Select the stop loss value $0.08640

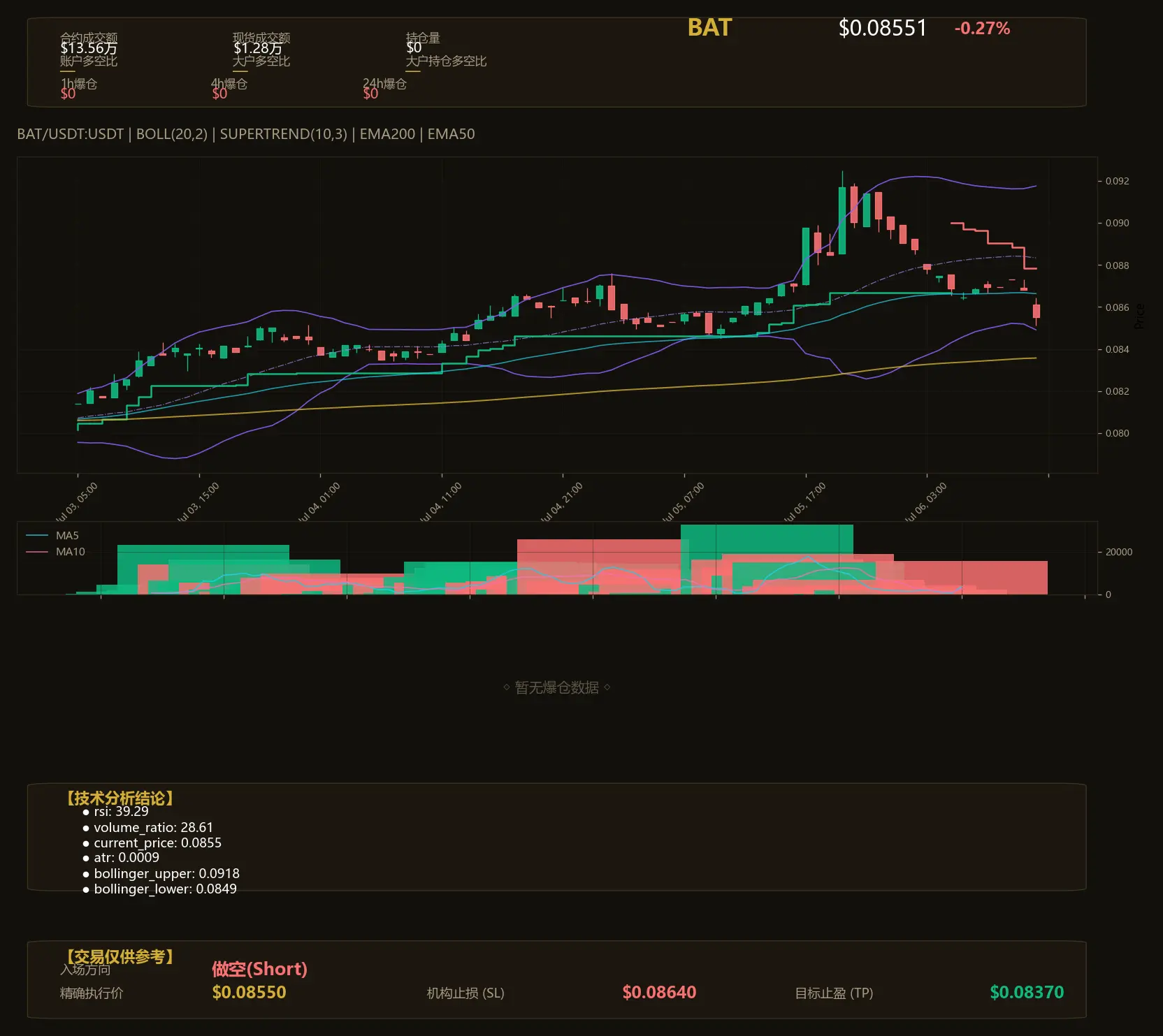(x=659, y=993)
